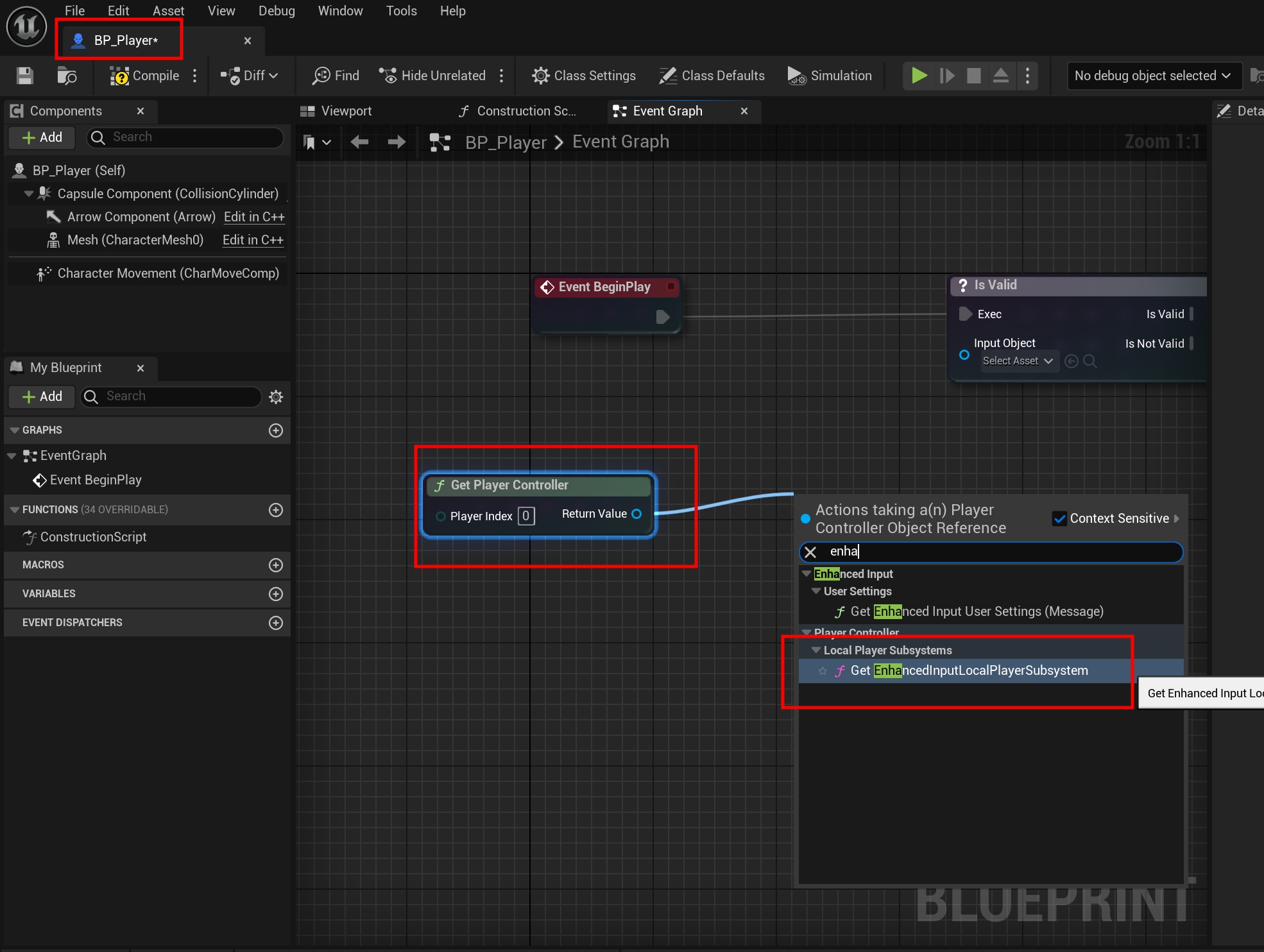Viewport: 1264px width, 952px height.
Task: Open Class Settings
Action: [x=584, y=76]
